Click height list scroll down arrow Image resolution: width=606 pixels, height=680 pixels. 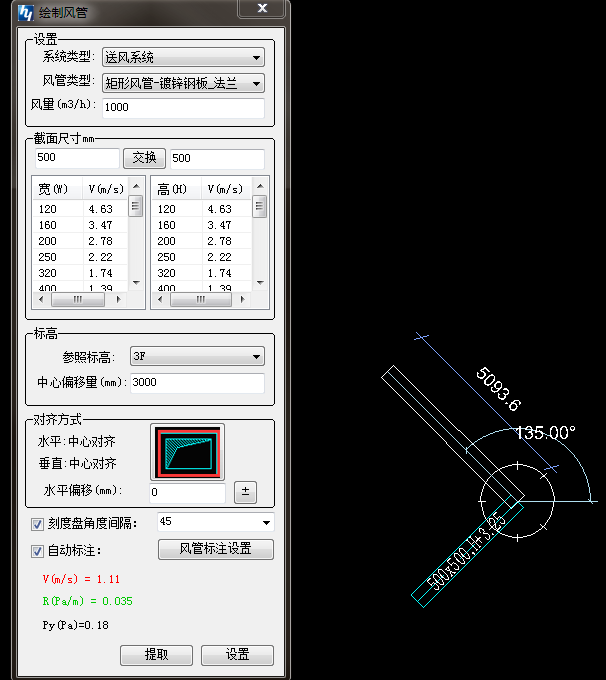click(260, 283)
